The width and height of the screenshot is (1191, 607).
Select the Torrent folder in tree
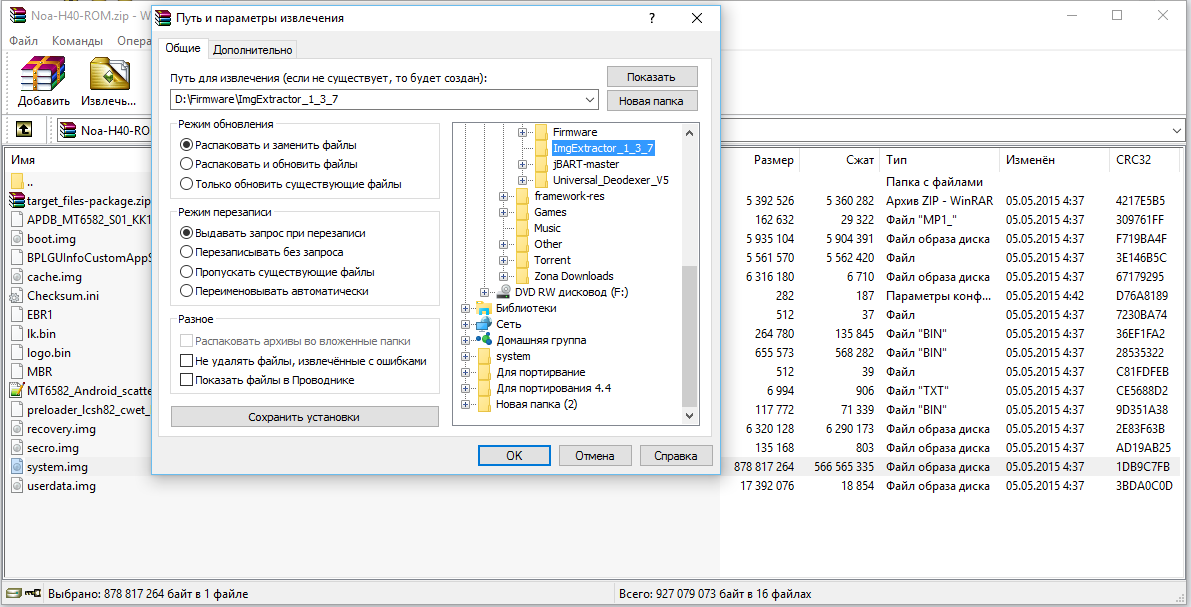click(x=552, y=260)
